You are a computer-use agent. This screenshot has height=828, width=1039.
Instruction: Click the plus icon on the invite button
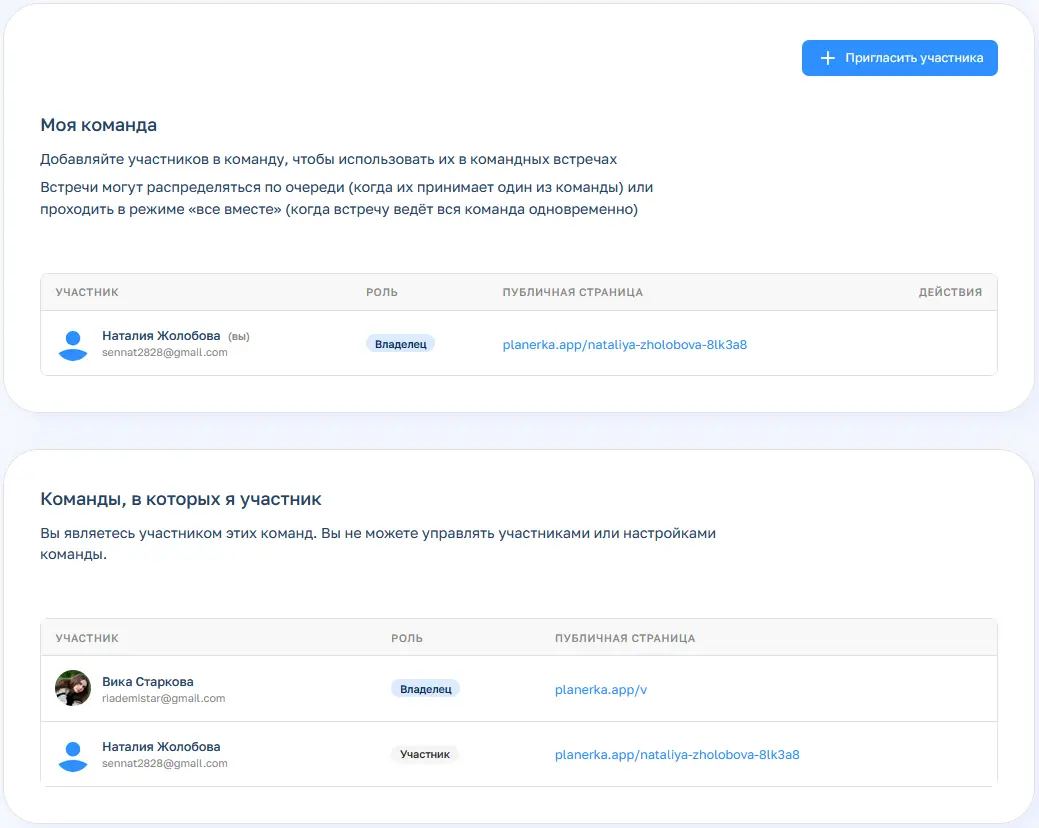pos(827,58)
